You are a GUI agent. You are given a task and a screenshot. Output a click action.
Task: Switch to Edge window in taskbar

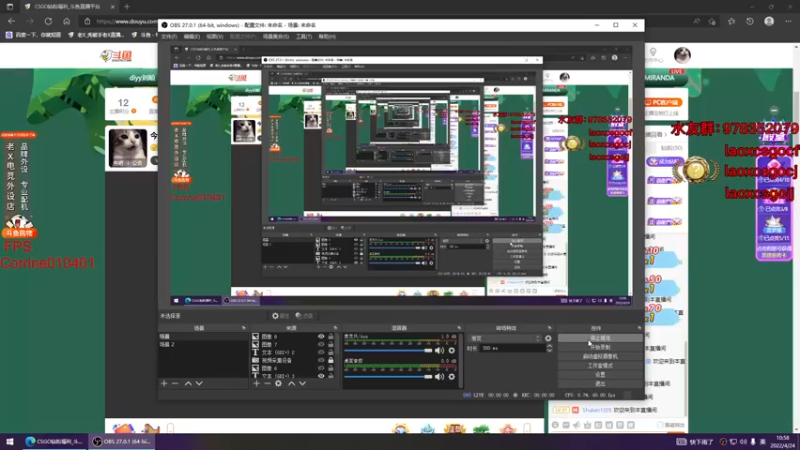point(54,442)
